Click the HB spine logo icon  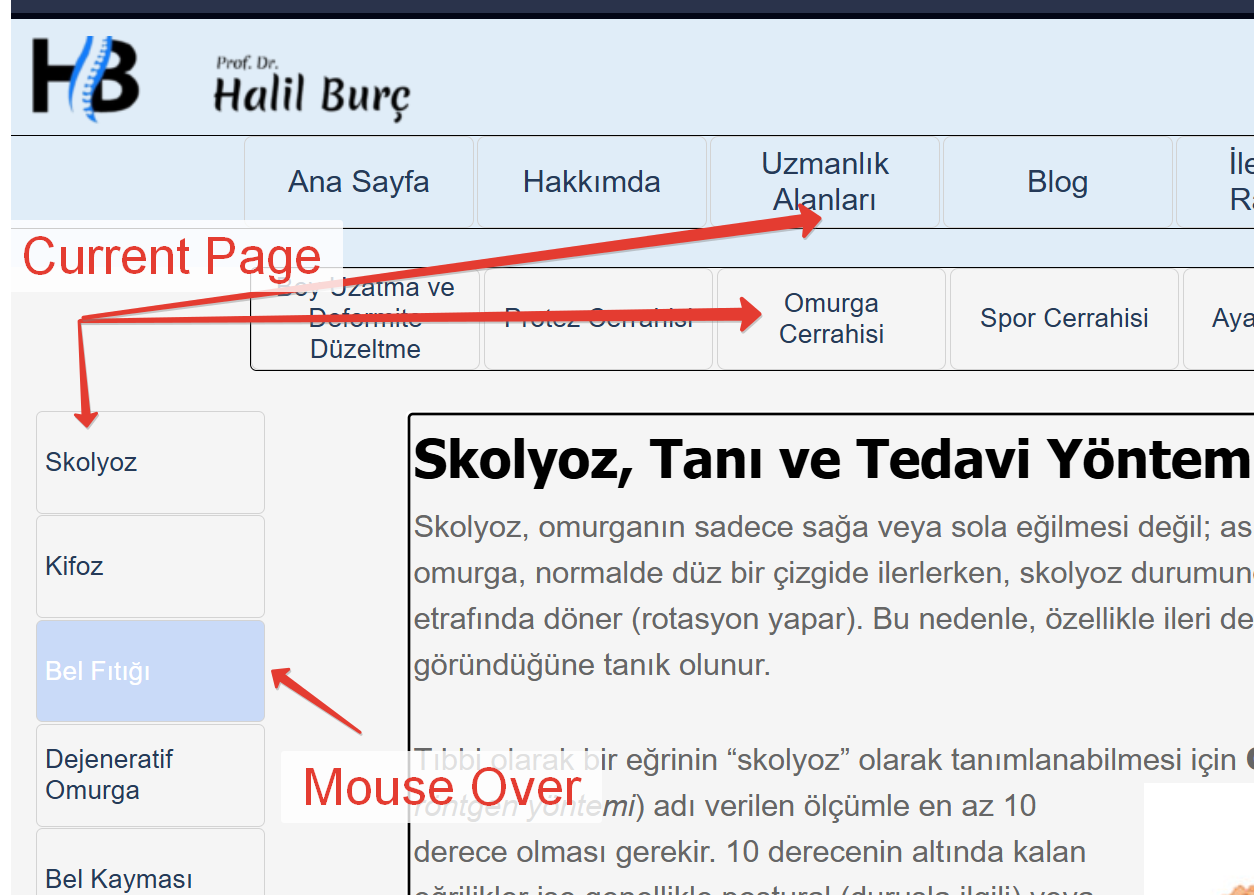(85, 75)
